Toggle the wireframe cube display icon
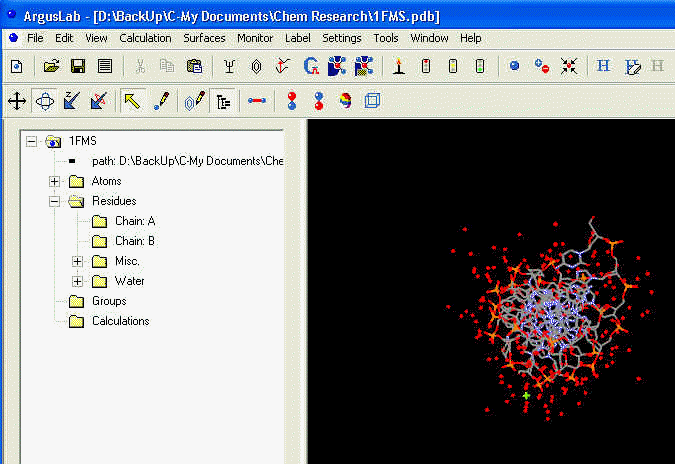This screenshot has height=464, width=675. coord(372,100)
